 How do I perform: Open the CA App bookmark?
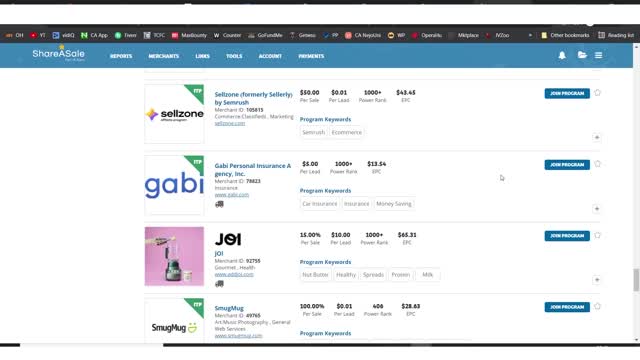pos(95,36)
